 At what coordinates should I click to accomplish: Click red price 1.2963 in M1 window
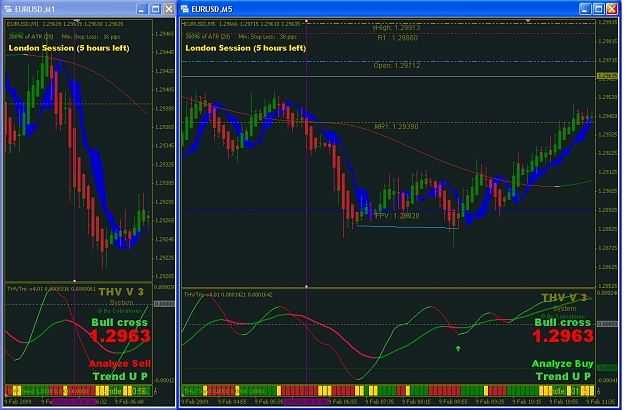click(x=120, y=336)
